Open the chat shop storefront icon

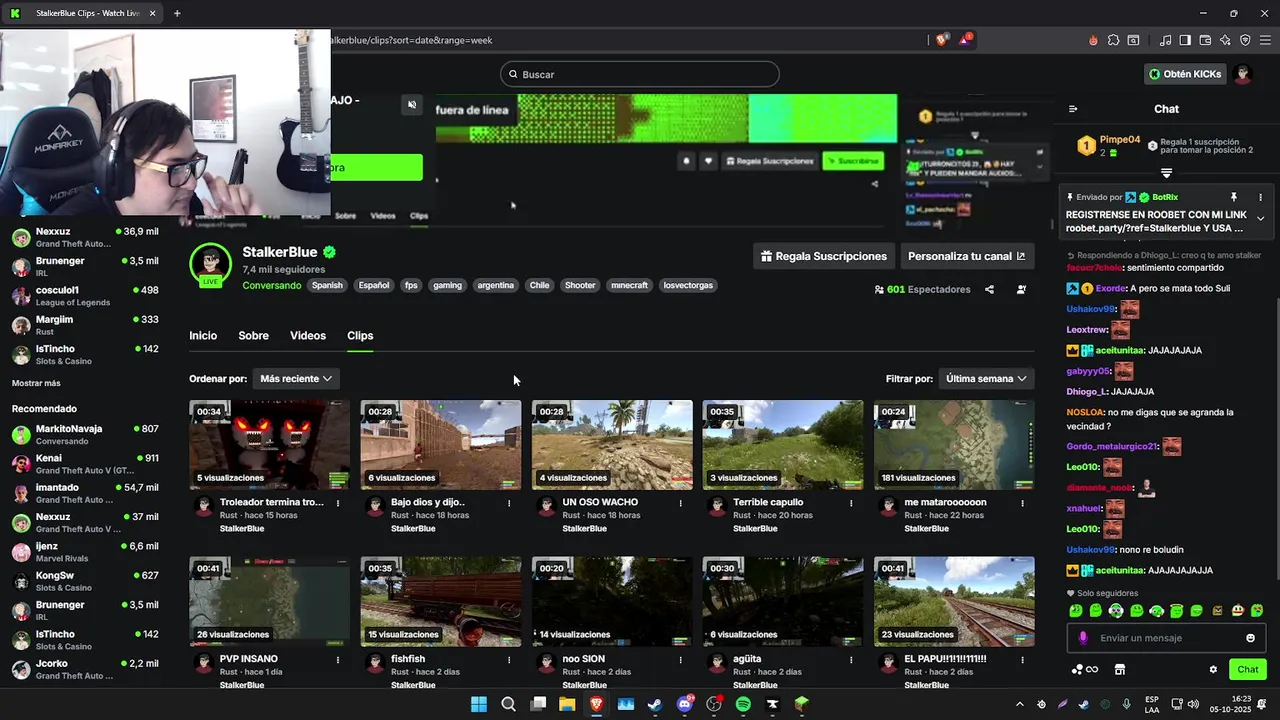click(x=1120, y=670)
